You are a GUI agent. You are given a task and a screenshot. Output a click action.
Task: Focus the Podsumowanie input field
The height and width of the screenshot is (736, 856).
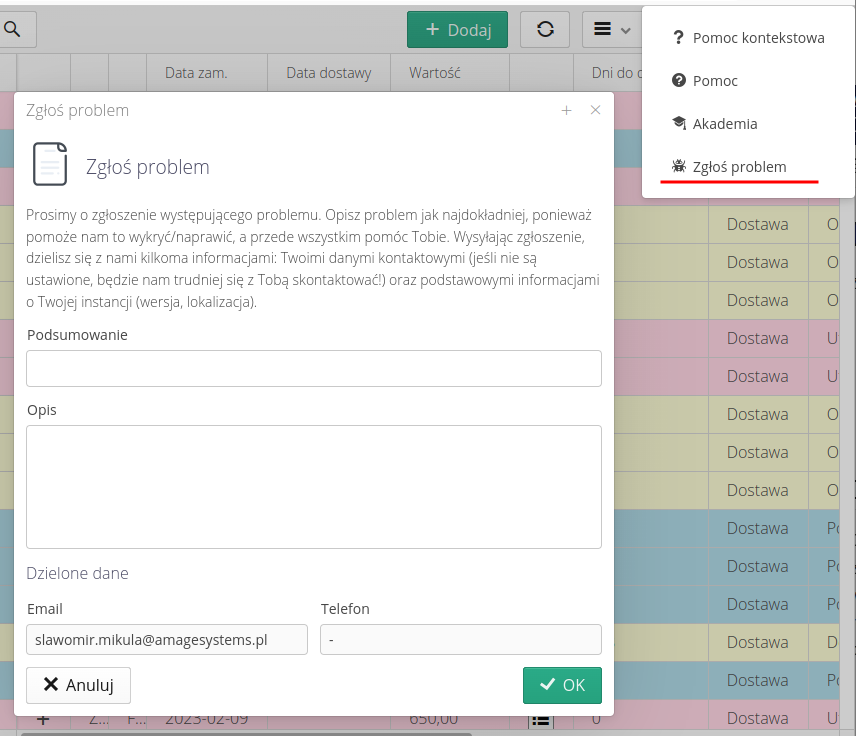click(x=313, y=368)
